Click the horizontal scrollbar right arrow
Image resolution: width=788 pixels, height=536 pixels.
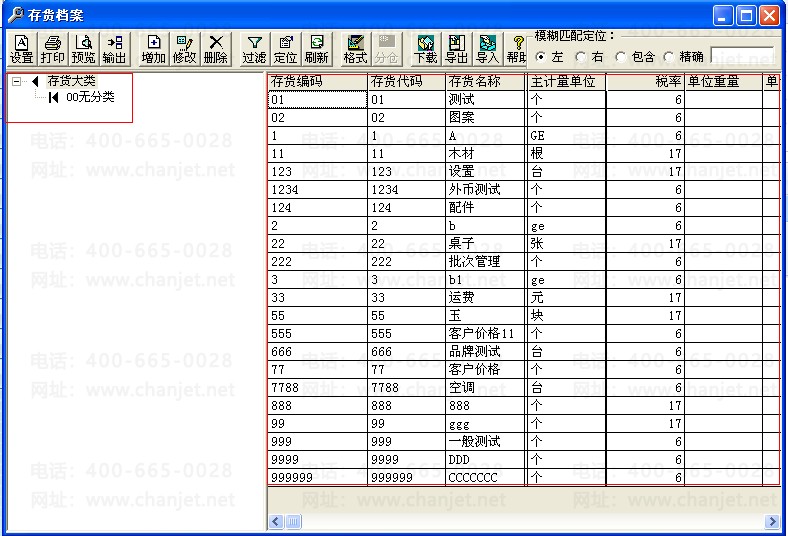click(x=771, y=522)
